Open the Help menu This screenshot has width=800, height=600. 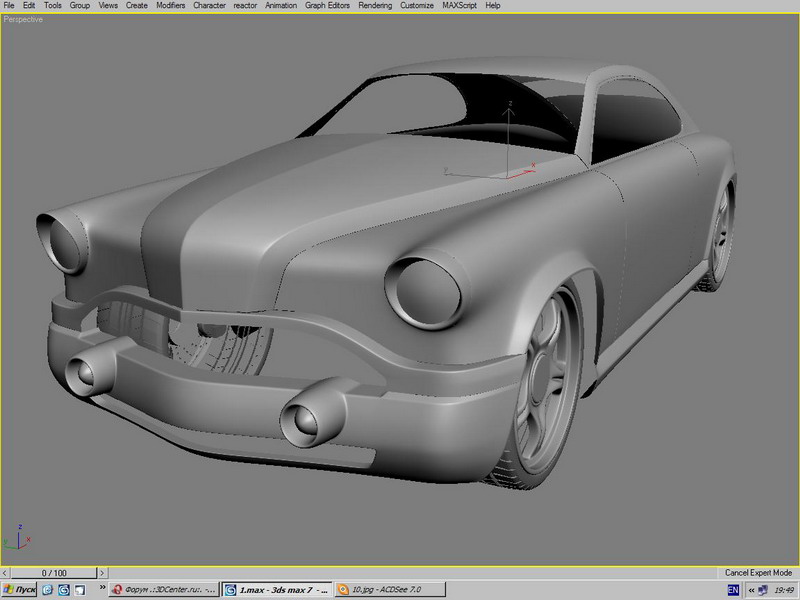tap(492, 6)
